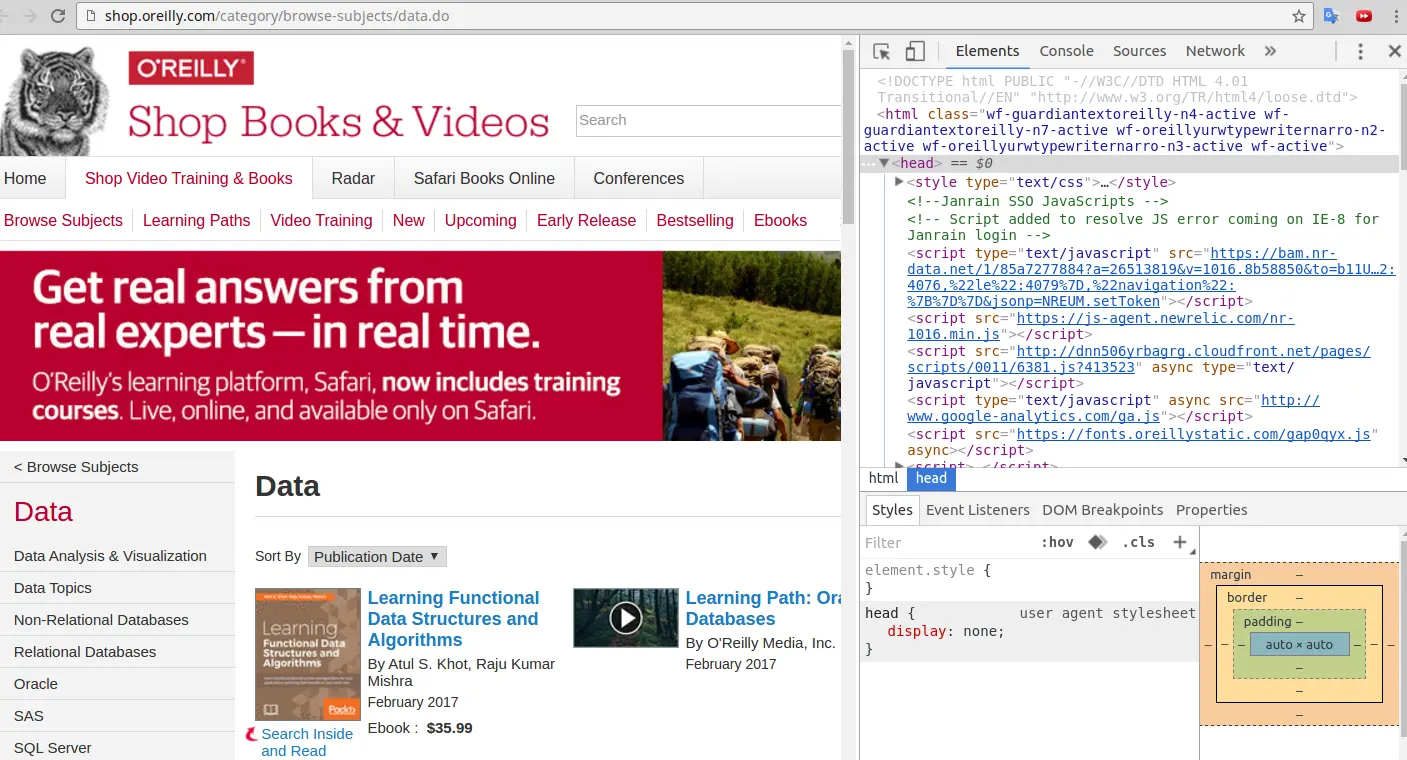Toggle element state with the :hov button
This screenshot has height=760, width=1407.
(x=1057, y=542)
